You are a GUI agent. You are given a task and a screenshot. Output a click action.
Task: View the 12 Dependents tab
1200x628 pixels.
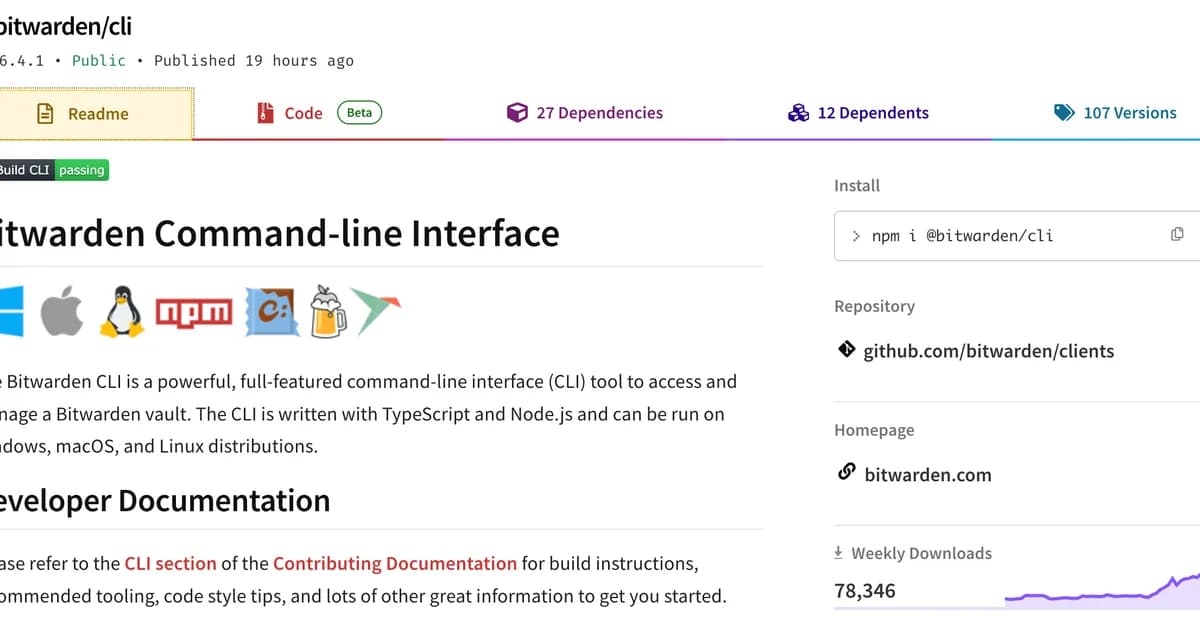tap(857, 113)
